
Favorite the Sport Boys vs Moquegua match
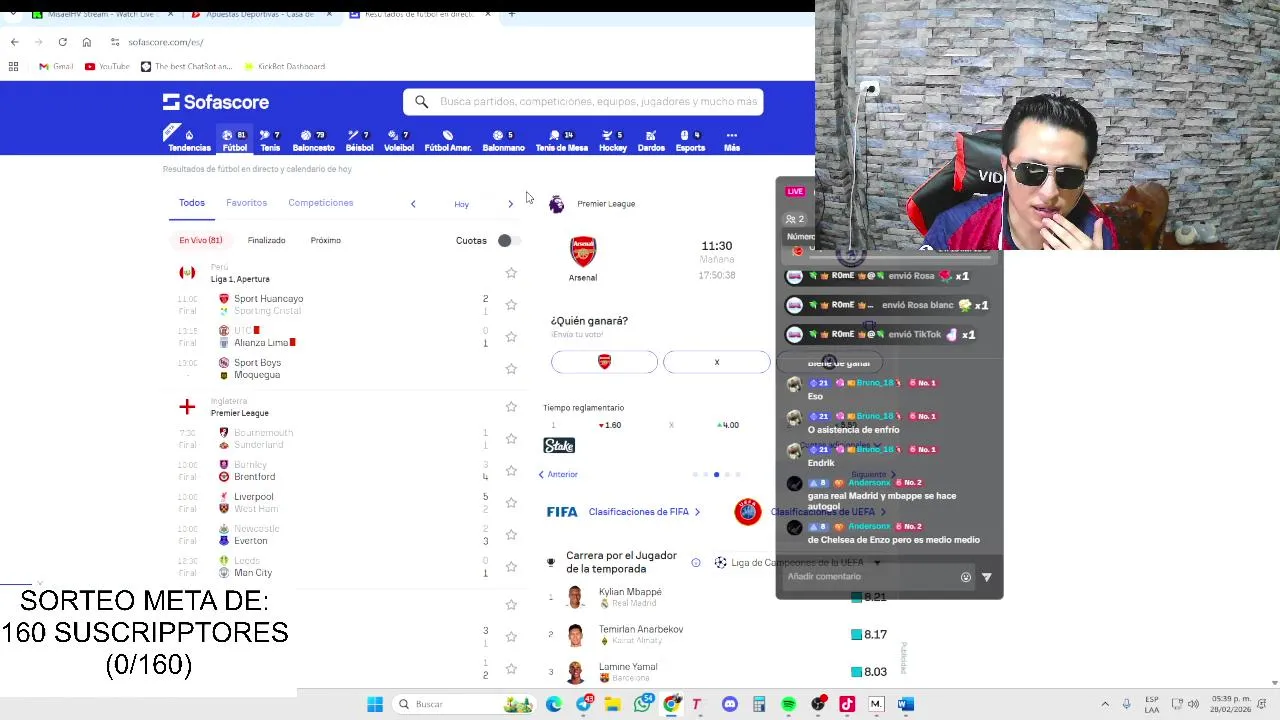click(511, 368)
